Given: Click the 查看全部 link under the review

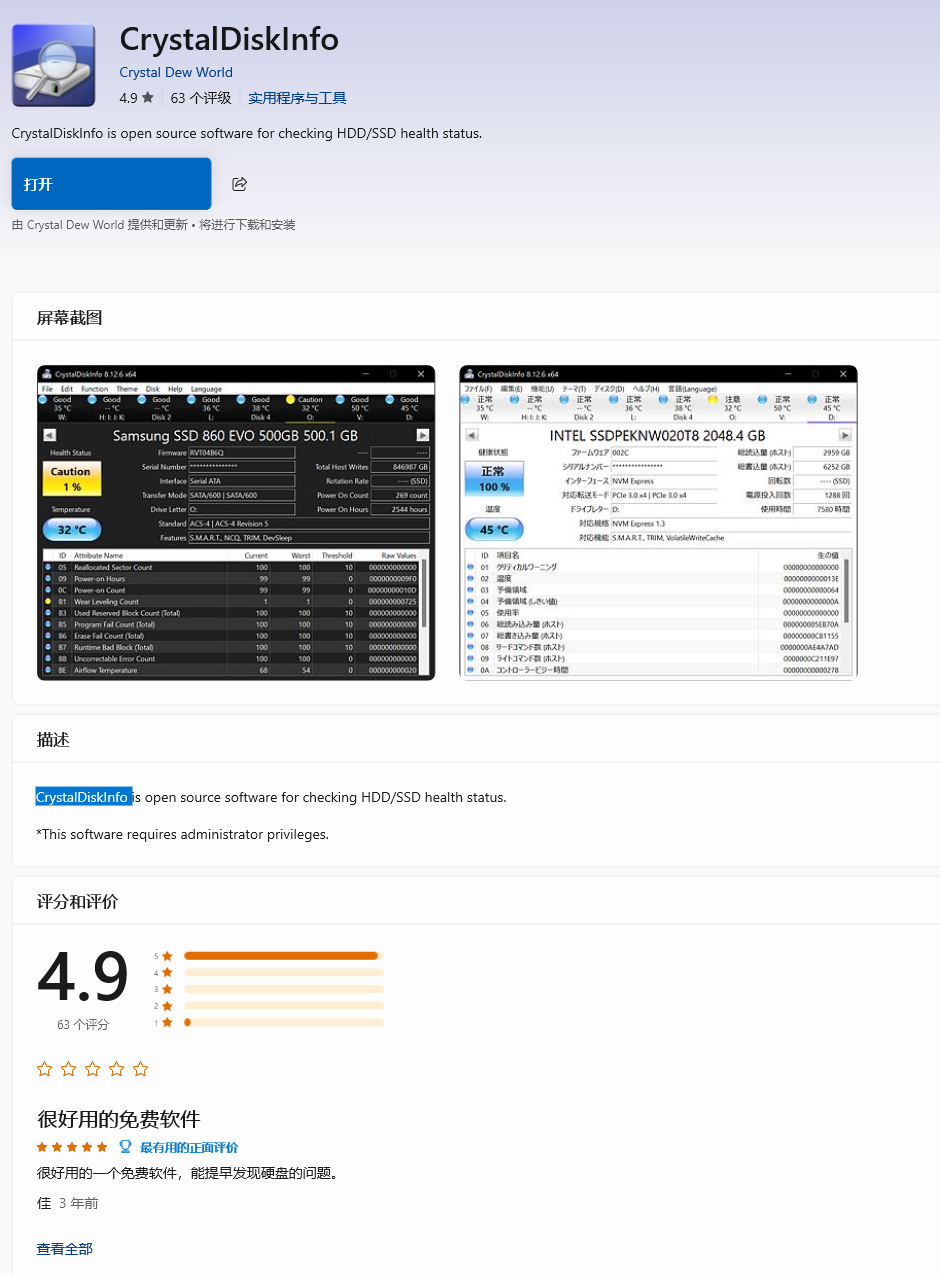Looking at the screenshot, I should [65, 1248].
